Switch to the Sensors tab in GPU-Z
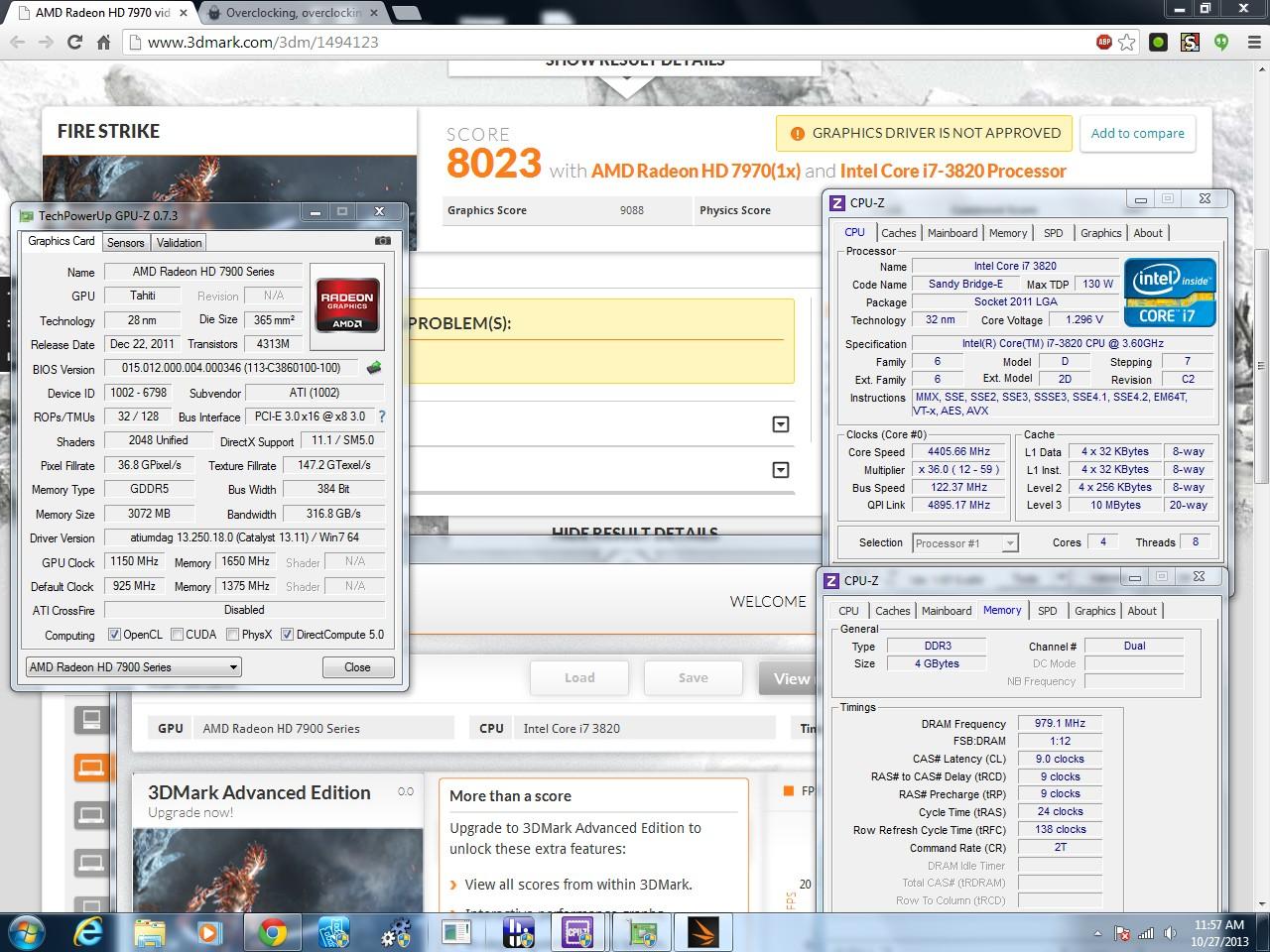The height and width of the screenshot is (952, 1270). click(126, 242)
